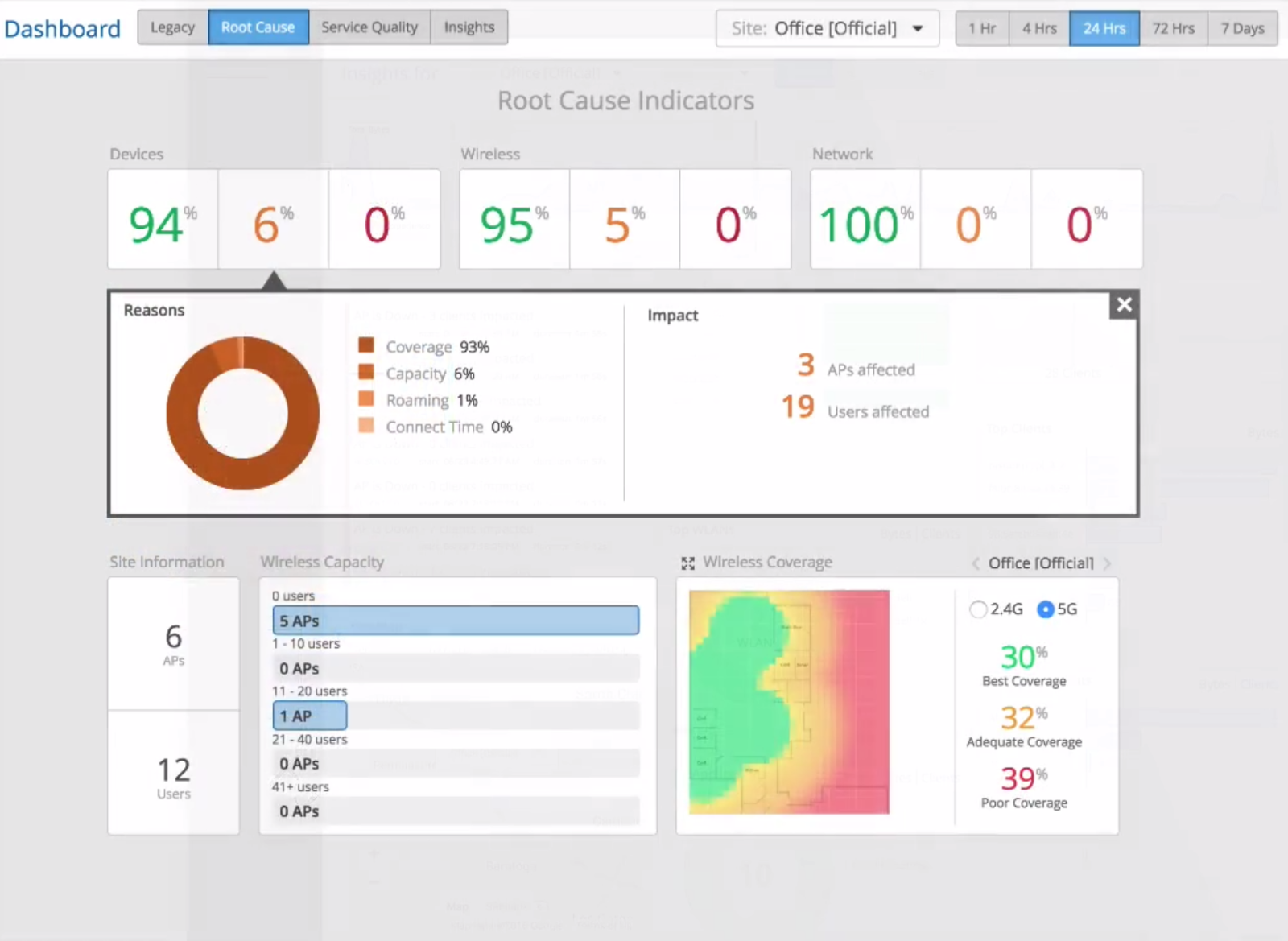The height and width of the screenshot is (941, 1288).
Task: Click the Coverage legend color swatch
Action: tap(366, 345)
